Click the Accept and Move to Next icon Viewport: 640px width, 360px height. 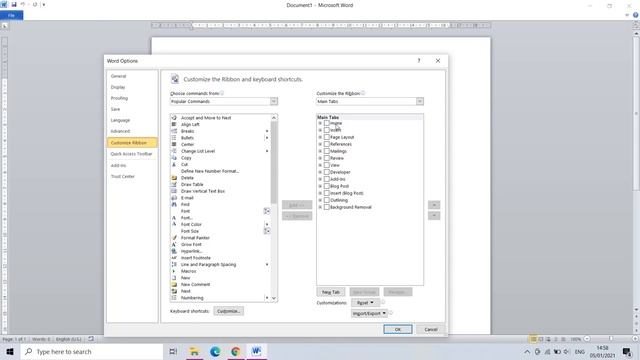(174, 118)
